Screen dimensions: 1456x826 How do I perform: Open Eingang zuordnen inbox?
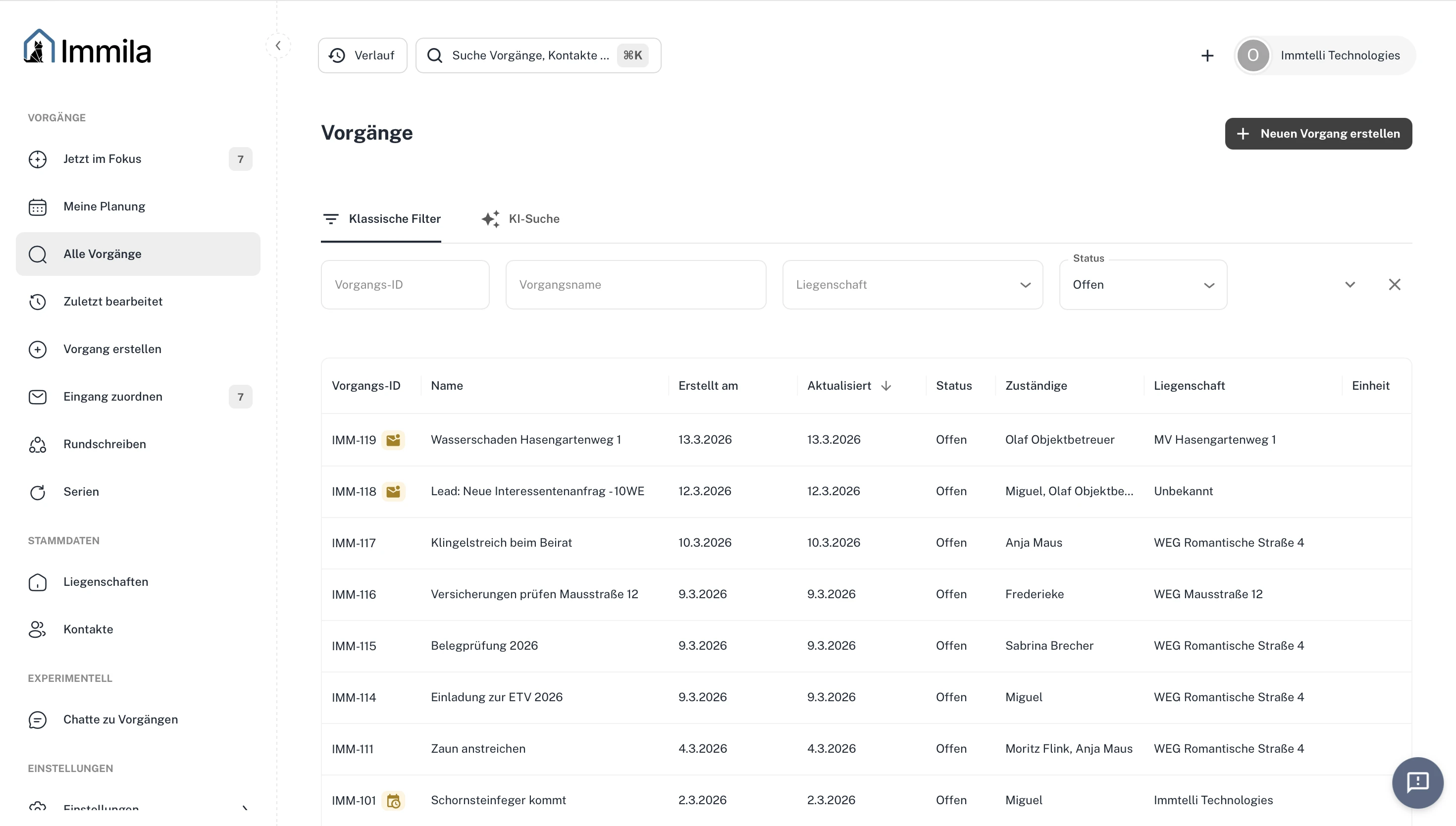[x=113, y=397]
